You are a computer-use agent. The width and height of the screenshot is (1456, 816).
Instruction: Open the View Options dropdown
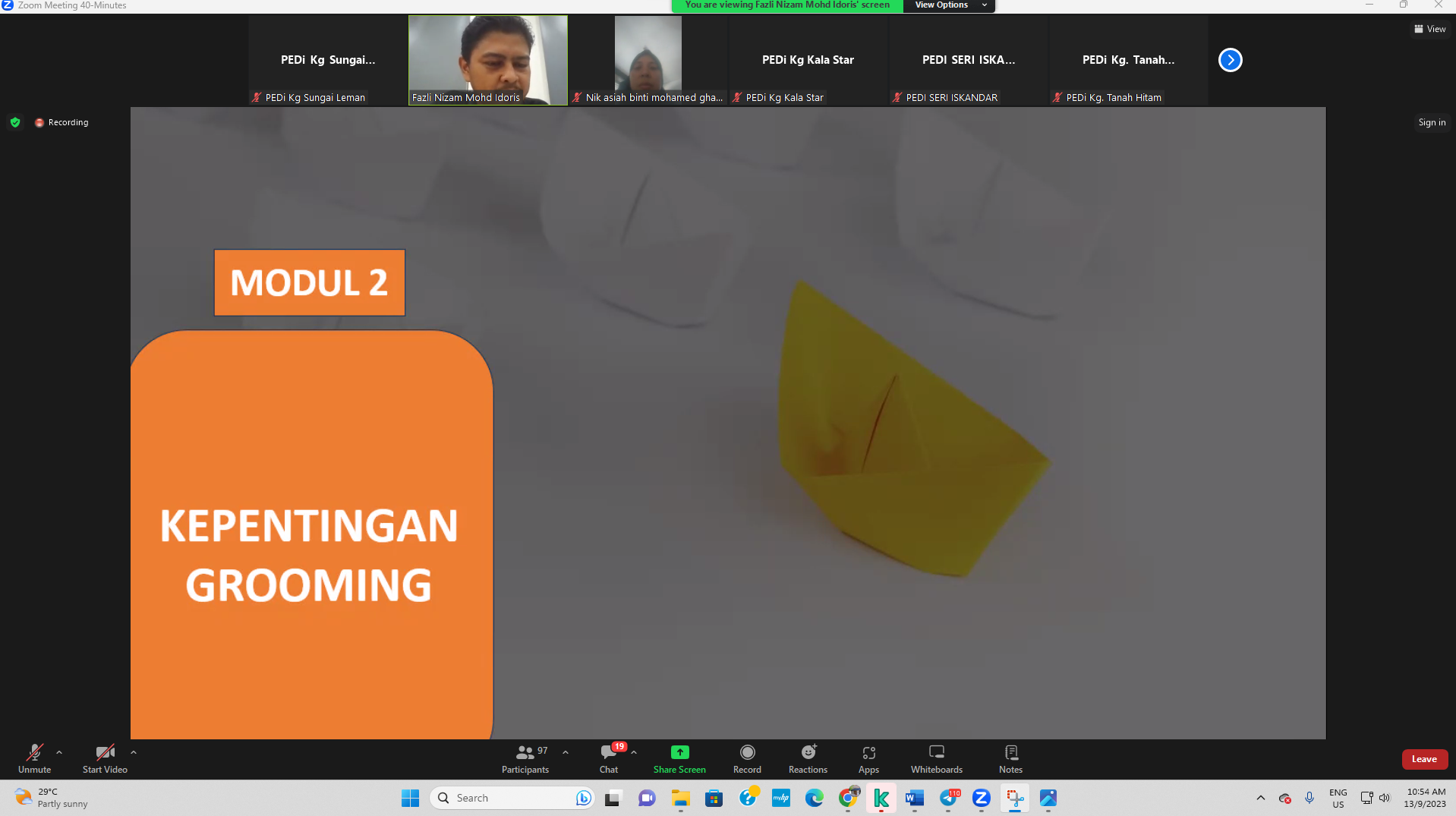(x=949, y=5)
